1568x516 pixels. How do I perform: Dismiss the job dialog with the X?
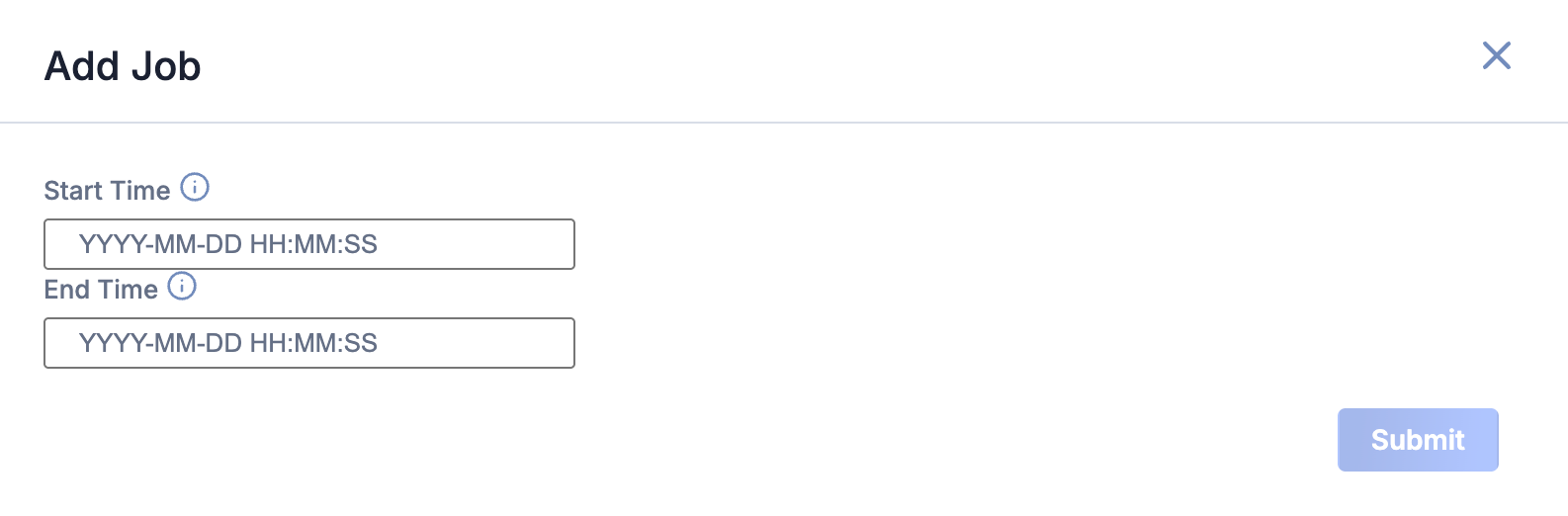point(1496,55)
